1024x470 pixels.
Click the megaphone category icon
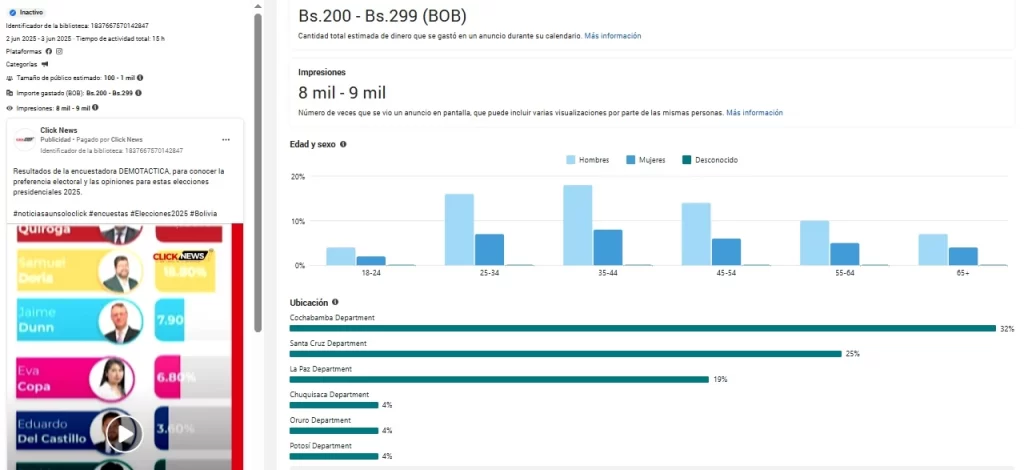[x=45, y=65]
